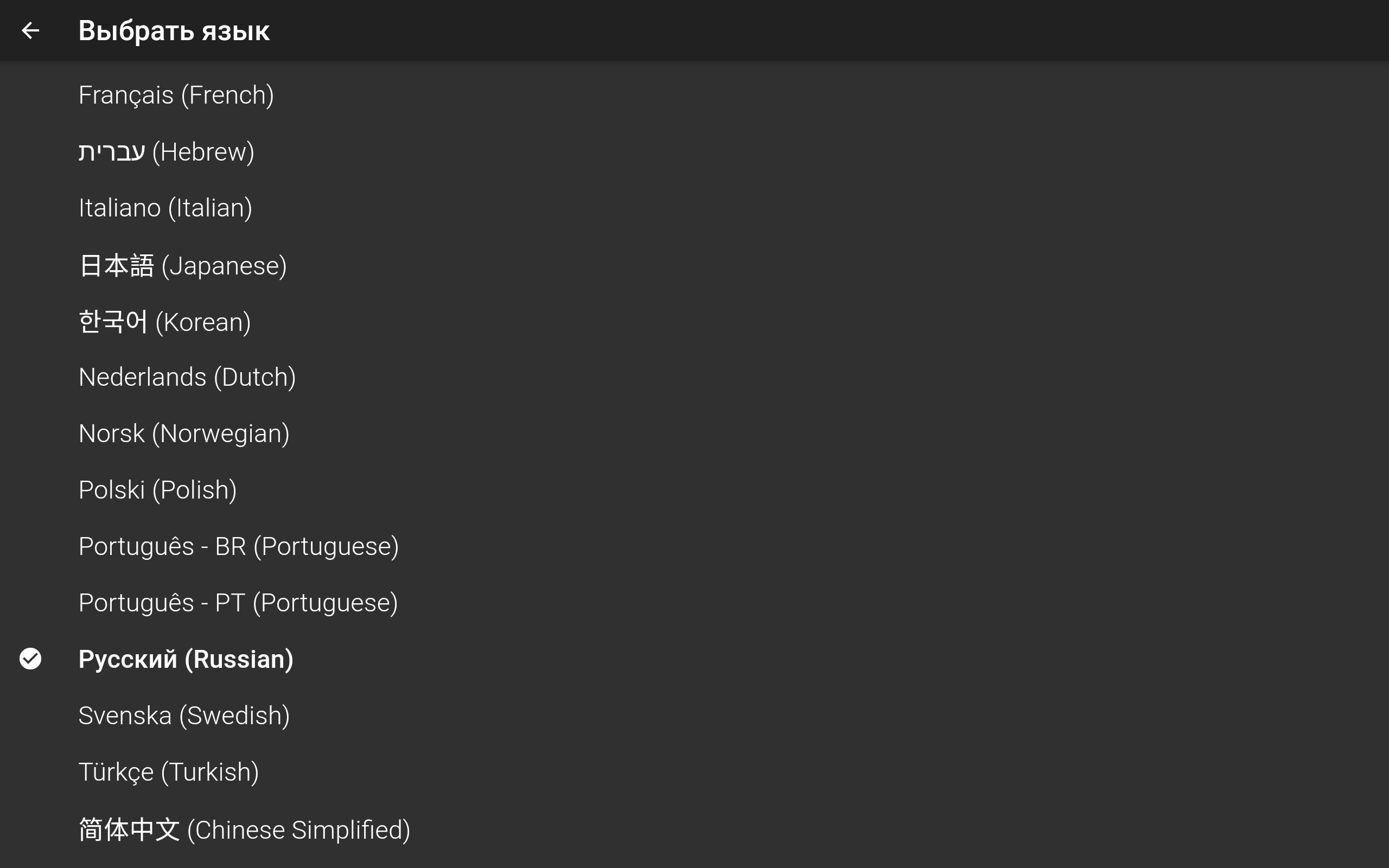
Task: Choose the Hebrew language option
Action: coord(167,152)
